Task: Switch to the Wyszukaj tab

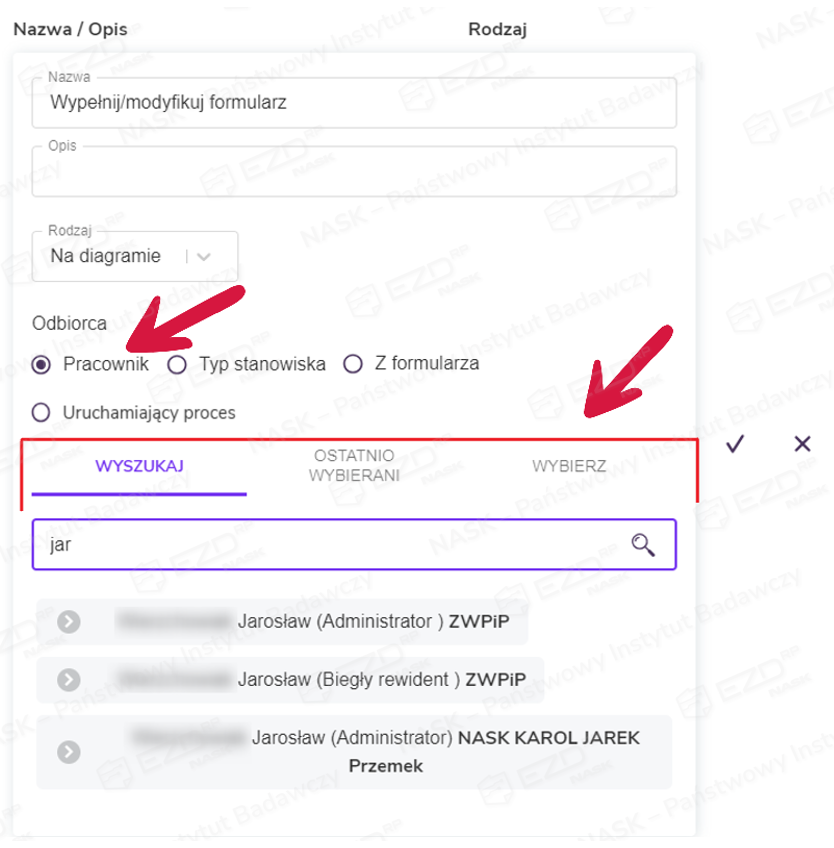Action: (x=139, y=466)
